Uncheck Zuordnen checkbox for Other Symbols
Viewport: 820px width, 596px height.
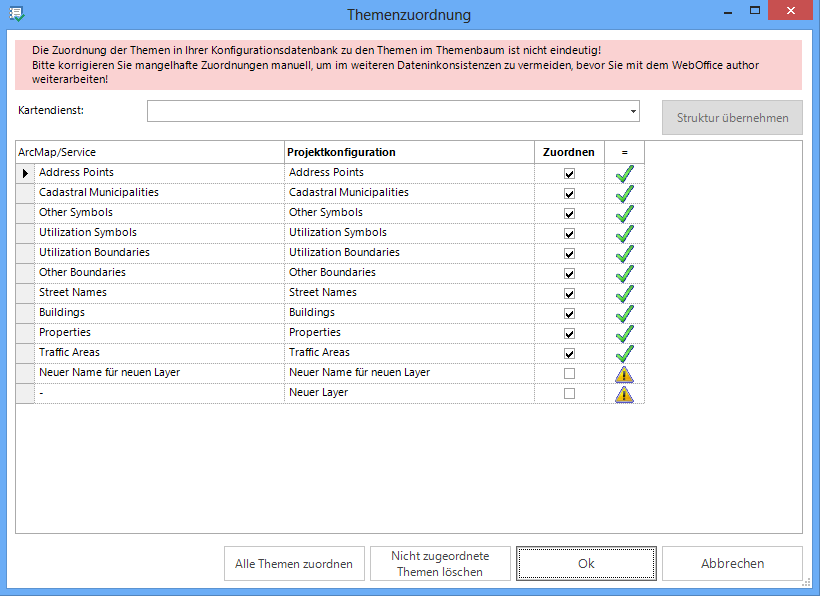click(x=570, y=214)
